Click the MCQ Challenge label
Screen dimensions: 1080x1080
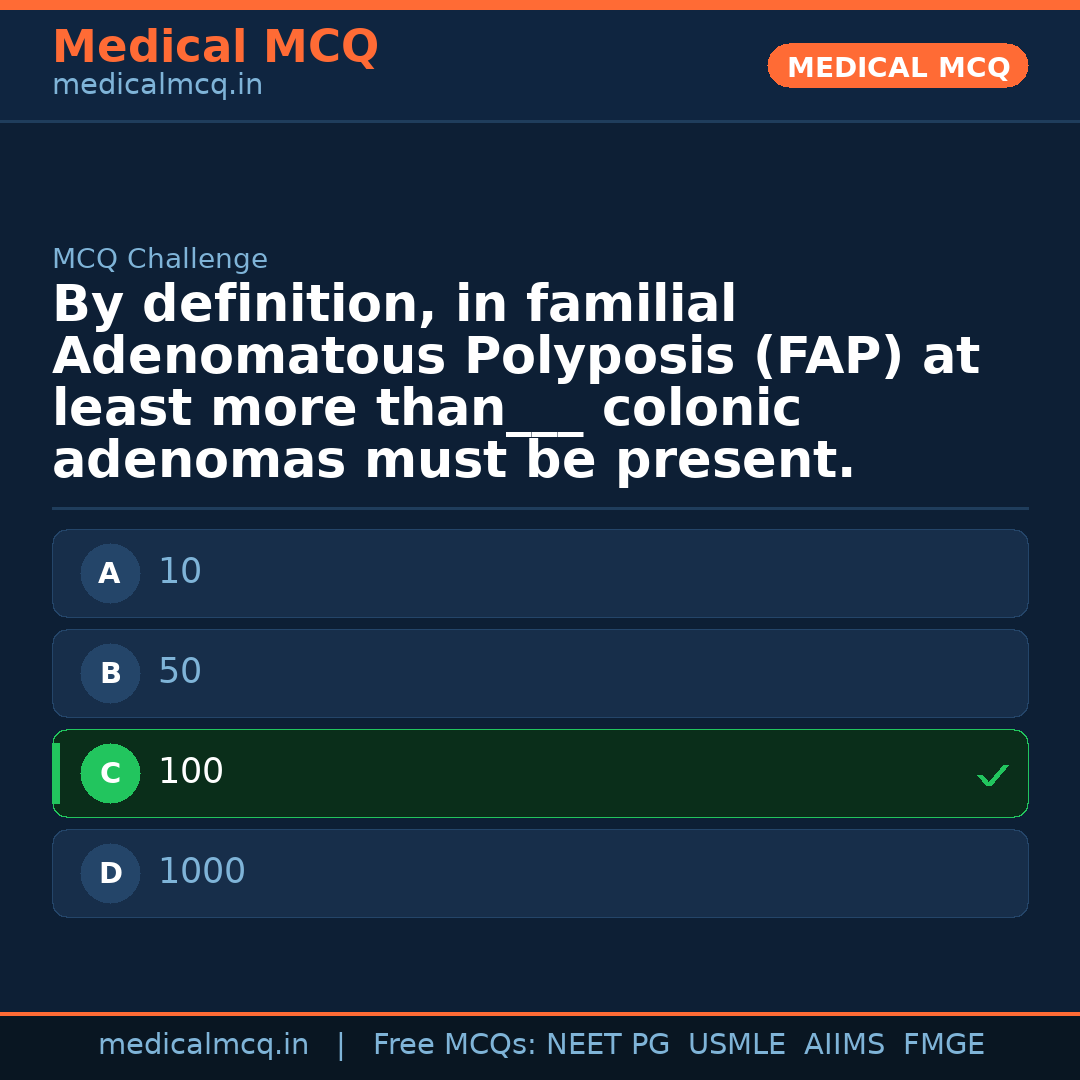(160, 260)
